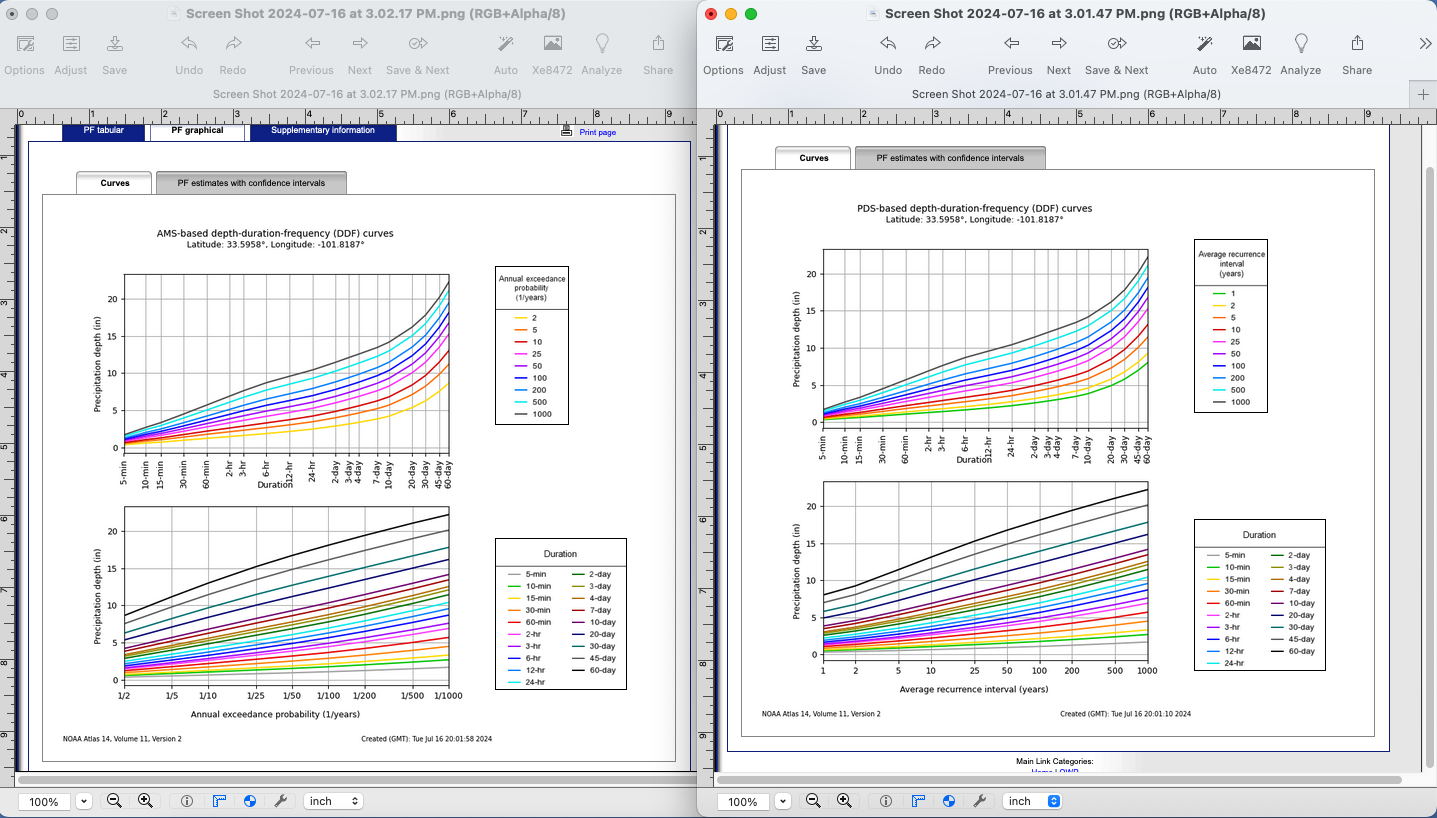
Task: Show image info in right window status bar
Action: pos(886,801)
